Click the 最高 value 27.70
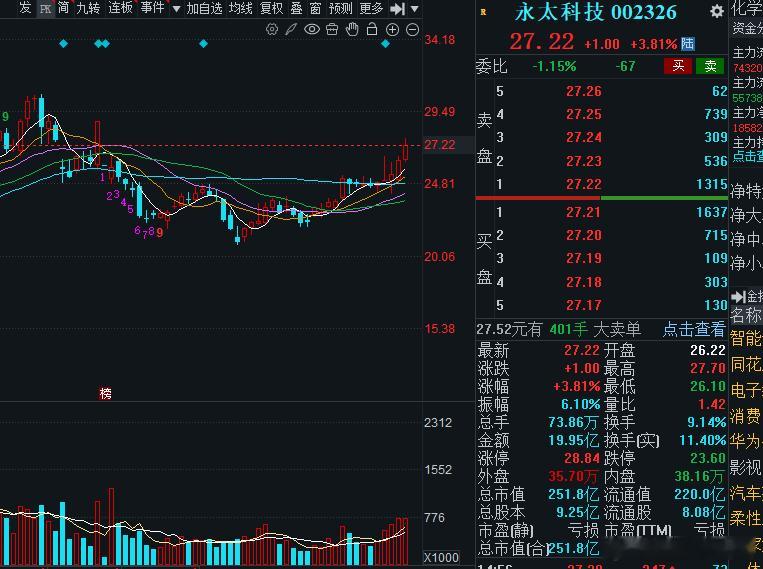Screen dimensions: 763x569 (708, 368)
